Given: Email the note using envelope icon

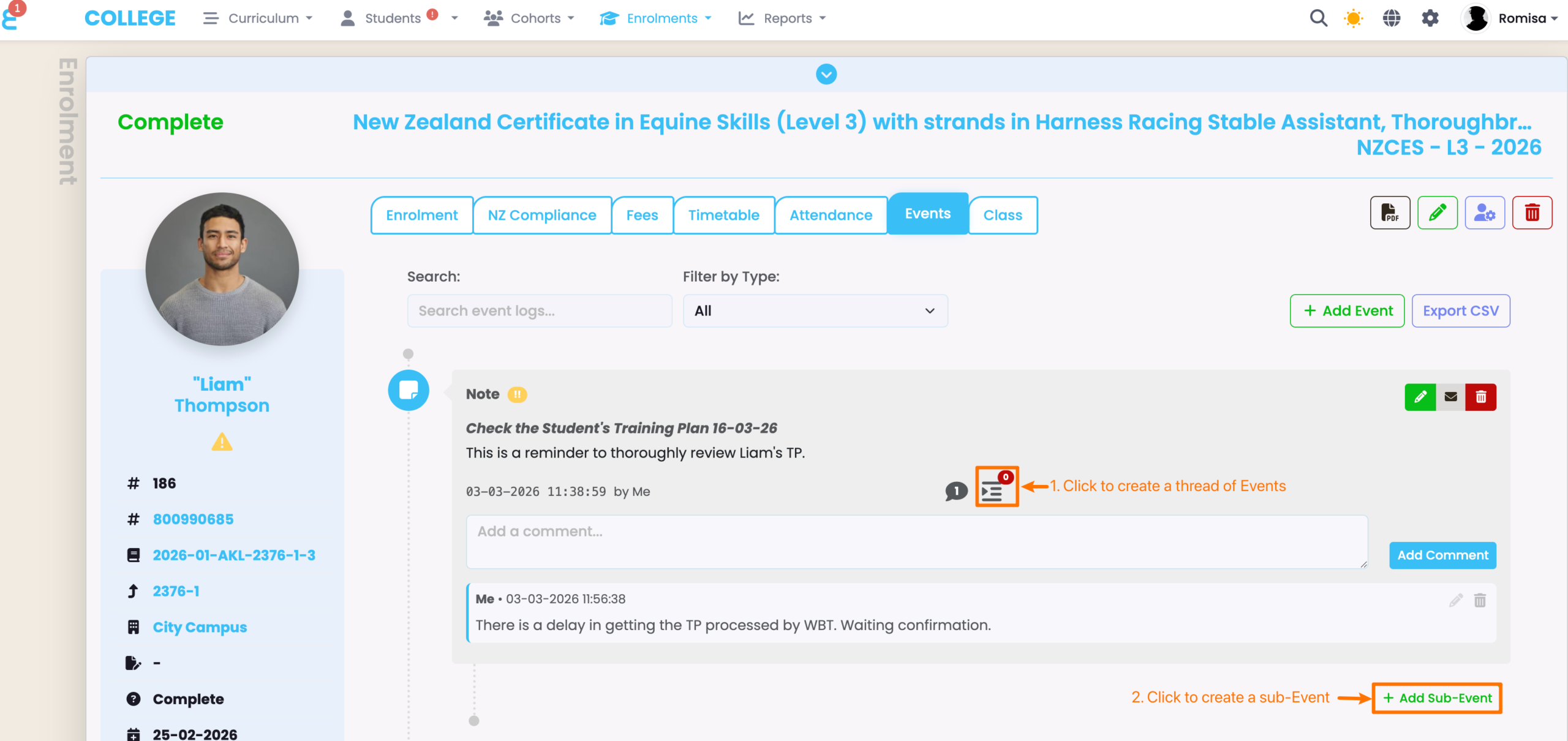Looking at the screenshot, I should click(x=1450, y=397).
